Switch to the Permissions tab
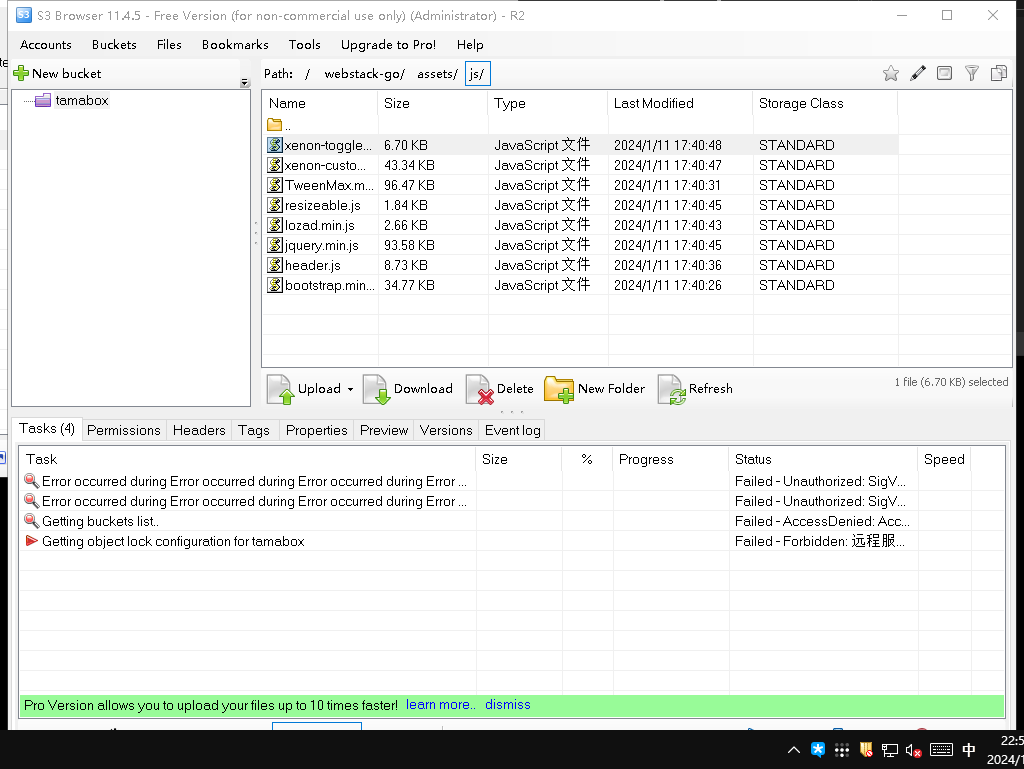The image size is (1024, 769). pos(123,430)
